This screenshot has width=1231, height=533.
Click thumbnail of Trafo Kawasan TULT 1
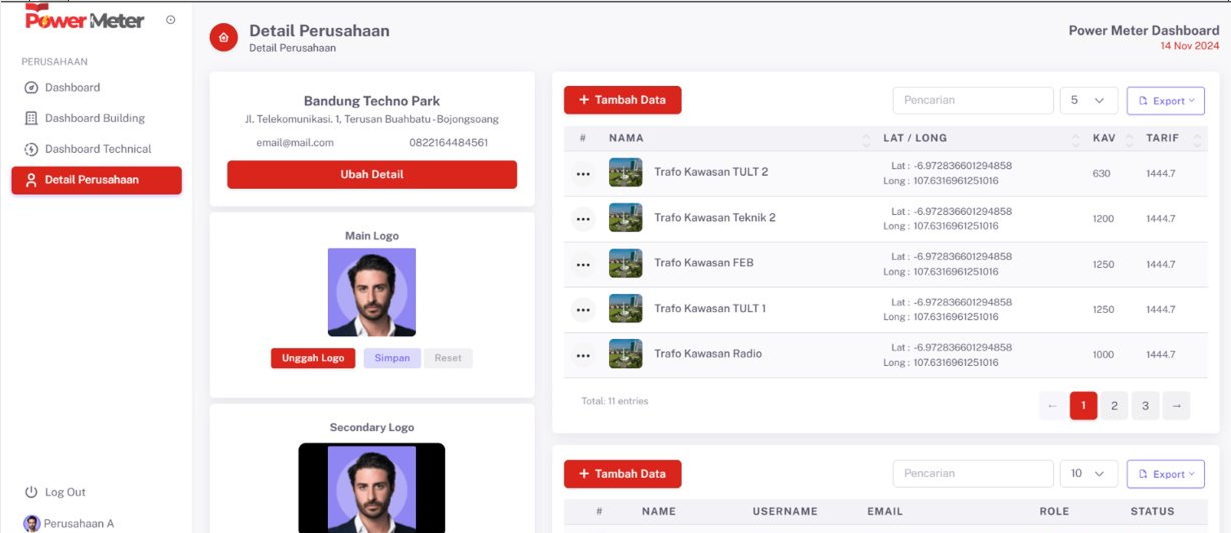[x=626, y=309]
